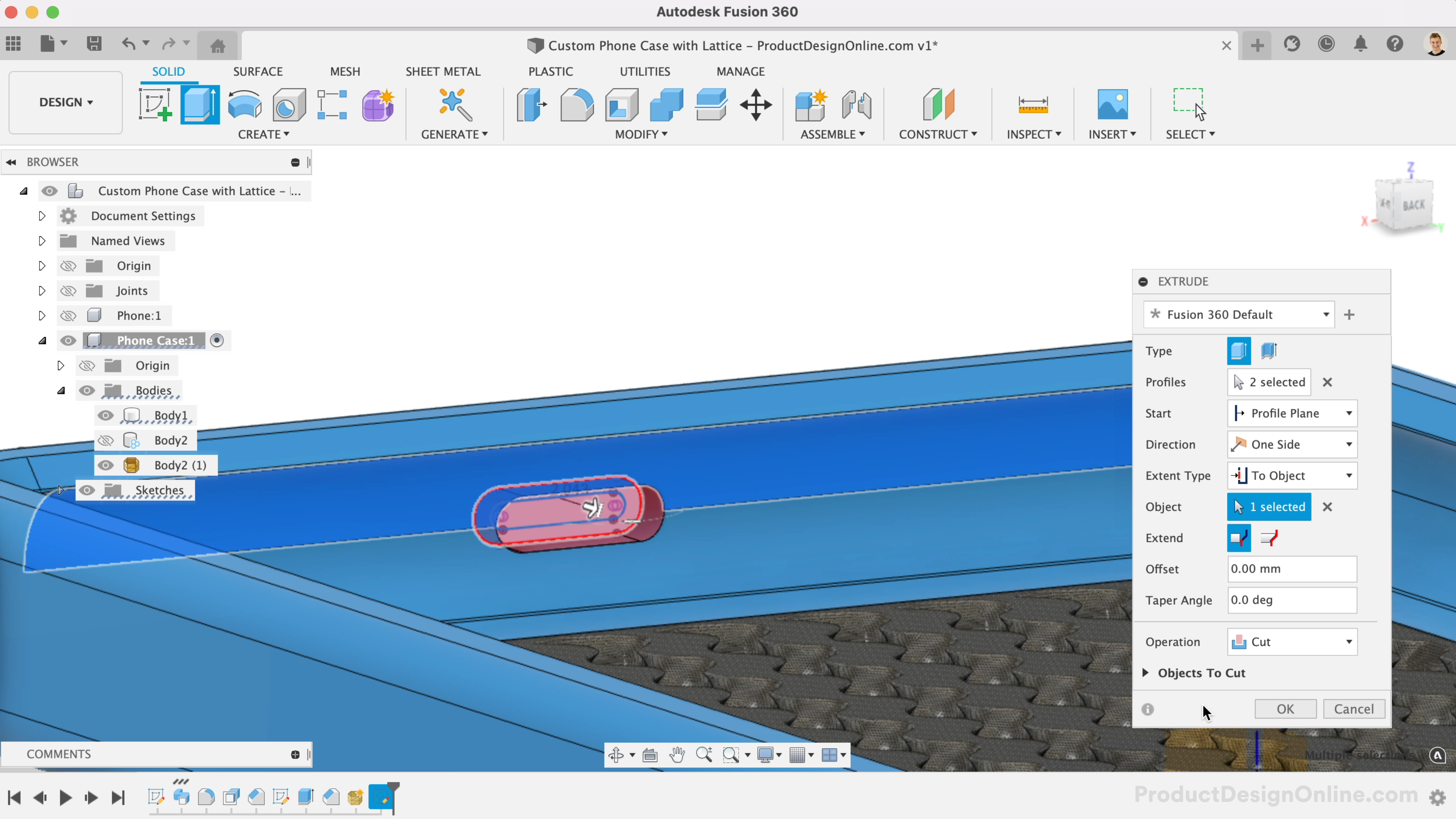The width and height of the screenshot is (1456, 819).
Task: Select the Revolve tool in Create
Action: coord(244,105)
